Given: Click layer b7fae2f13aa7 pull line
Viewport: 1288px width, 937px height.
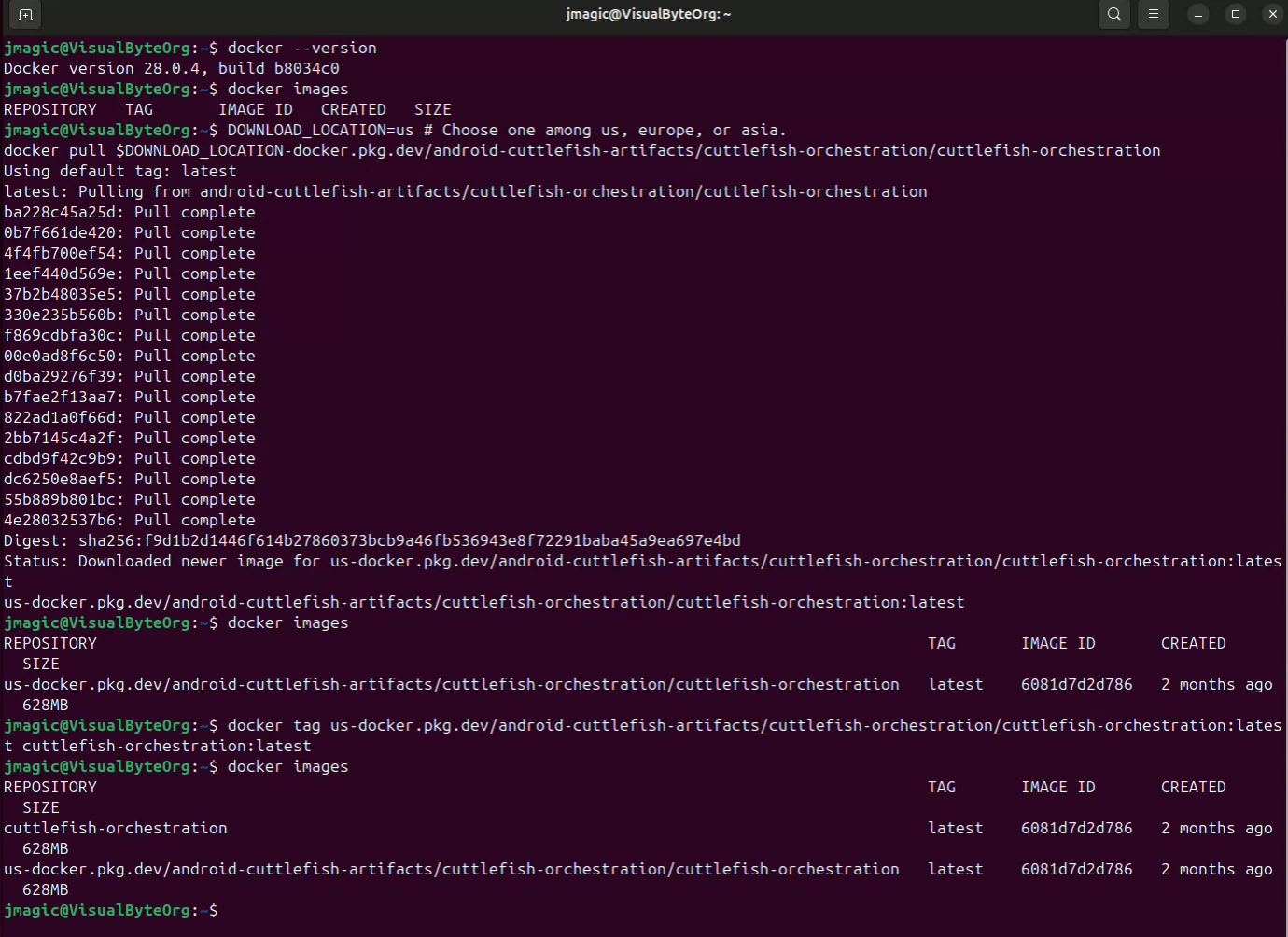Looking at the screenshot, I should point(130,397).
